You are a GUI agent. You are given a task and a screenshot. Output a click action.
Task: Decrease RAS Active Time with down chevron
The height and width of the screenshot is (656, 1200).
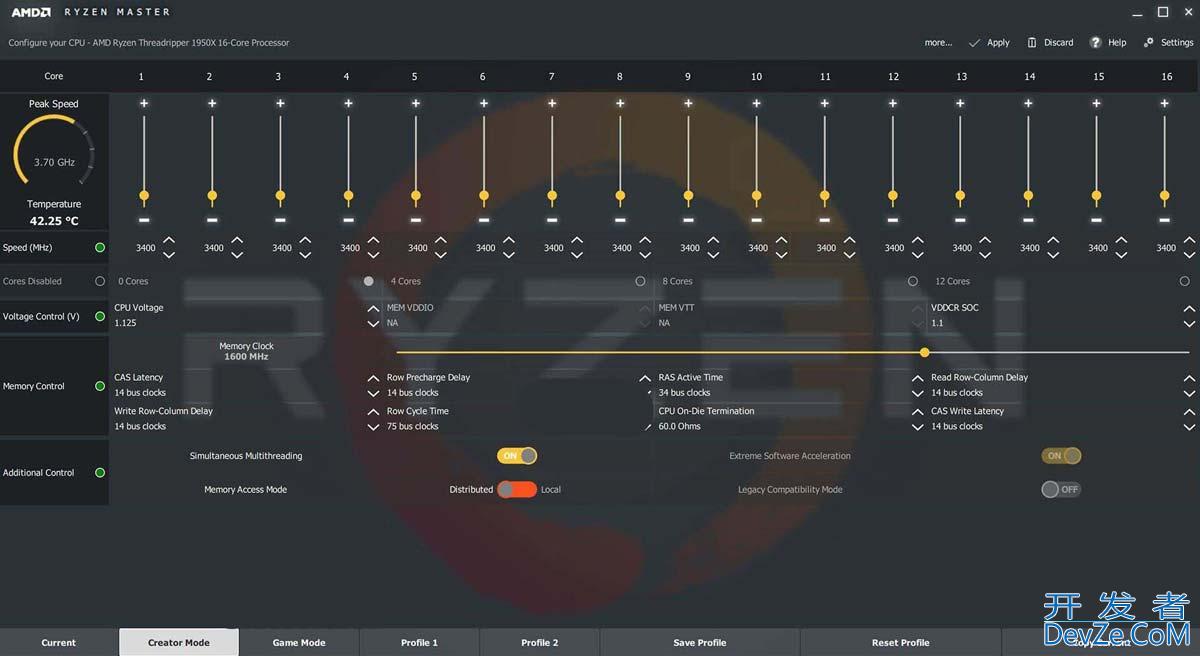pos(918,394)
